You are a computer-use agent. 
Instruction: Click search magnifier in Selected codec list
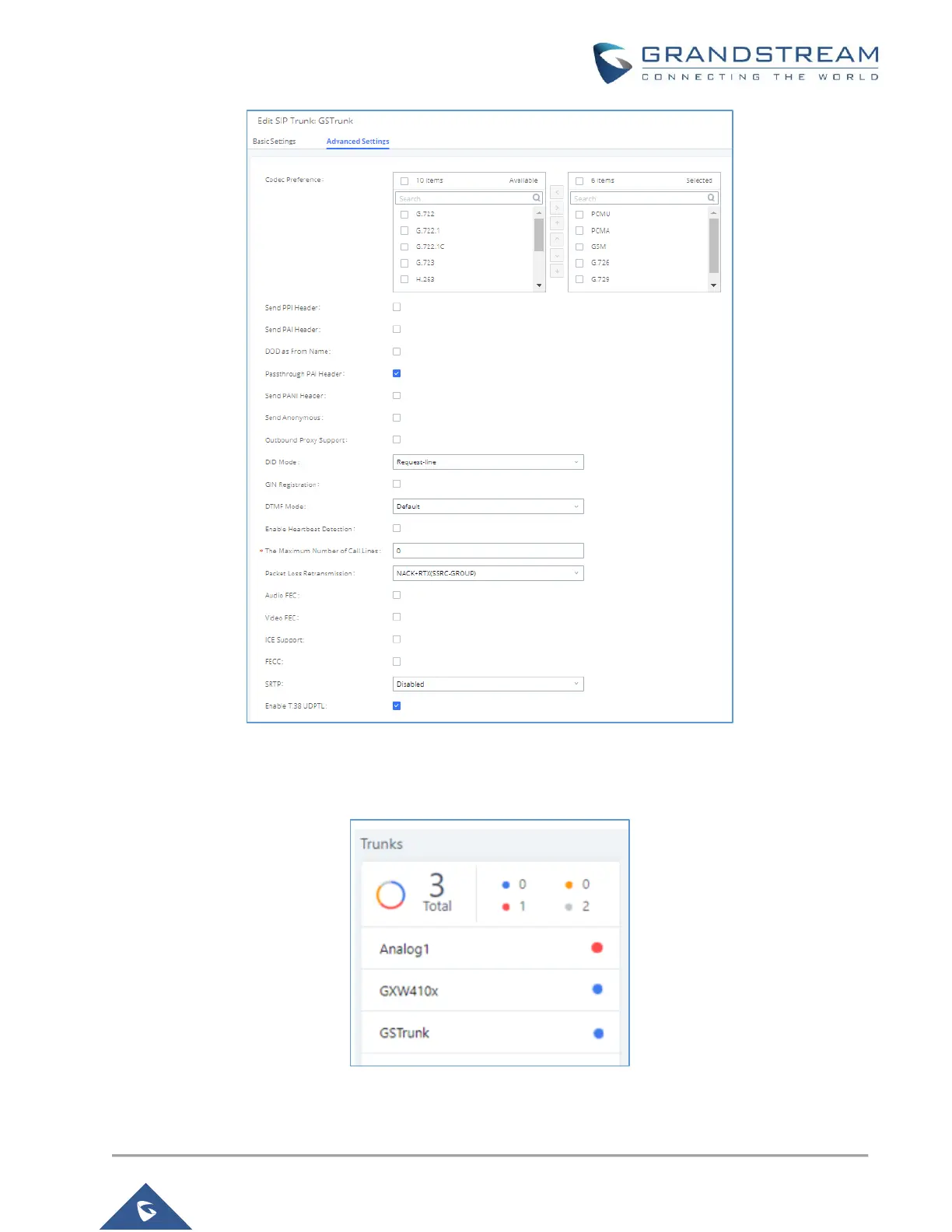pos(711,198)
